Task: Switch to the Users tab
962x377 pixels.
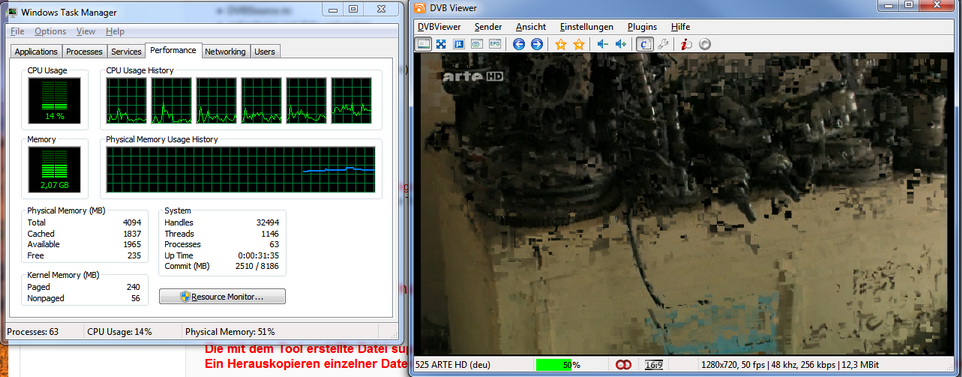Action: point(264,52)
